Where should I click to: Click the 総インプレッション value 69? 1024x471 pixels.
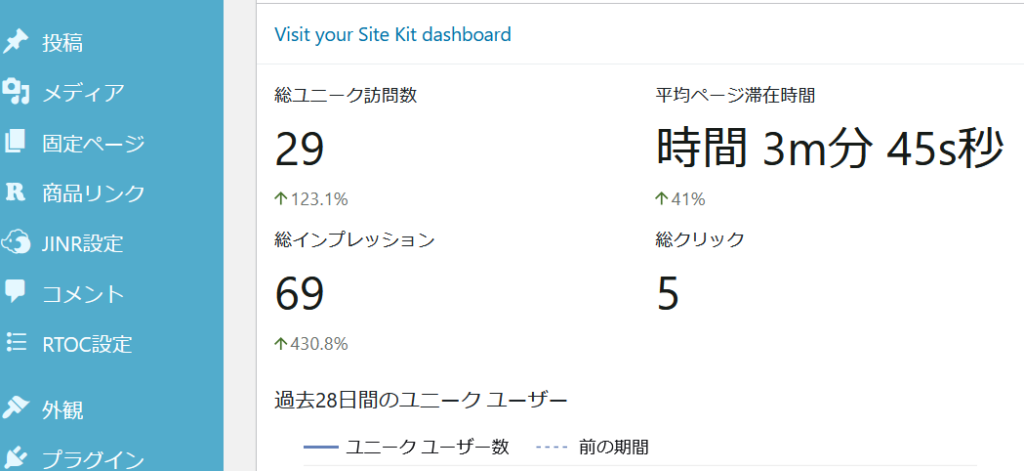[x=299, y=293]
